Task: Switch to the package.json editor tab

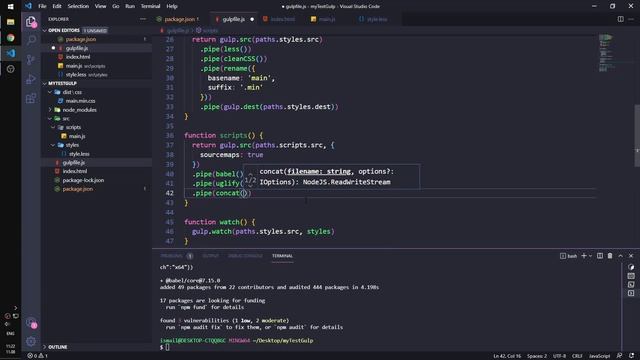Action: coord(179,19)
